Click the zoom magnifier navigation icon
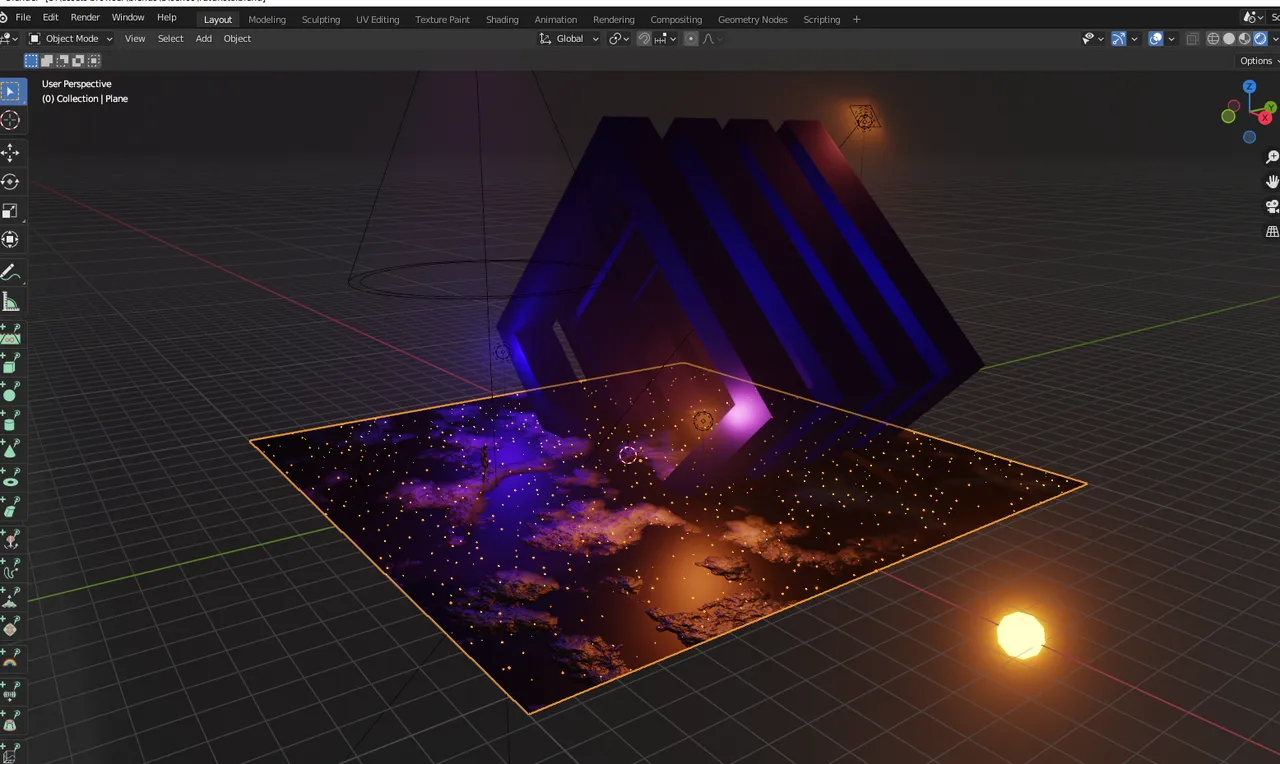 [1272, 157]
